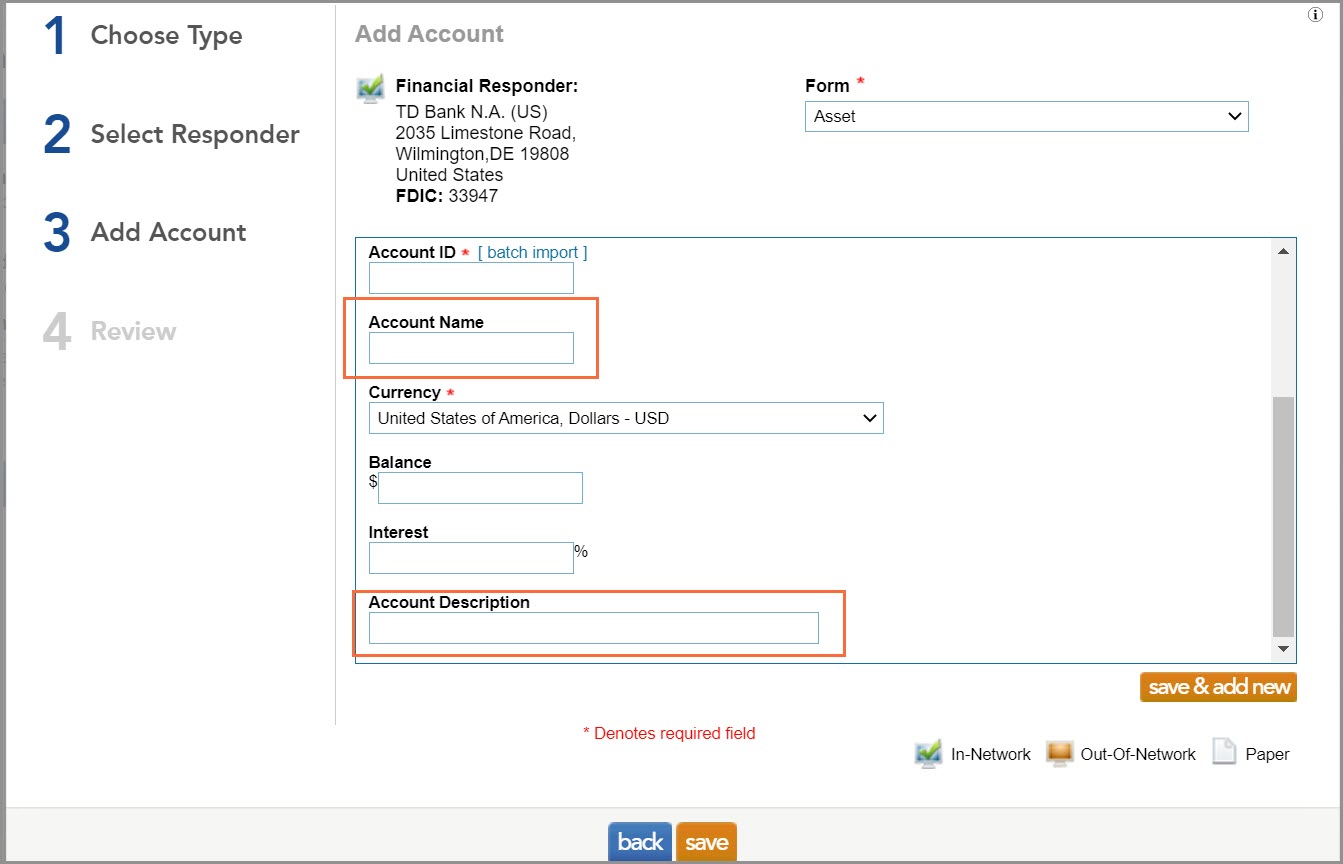
Task: Click the info icon in top-right corner
Action: coord(1315,14)
